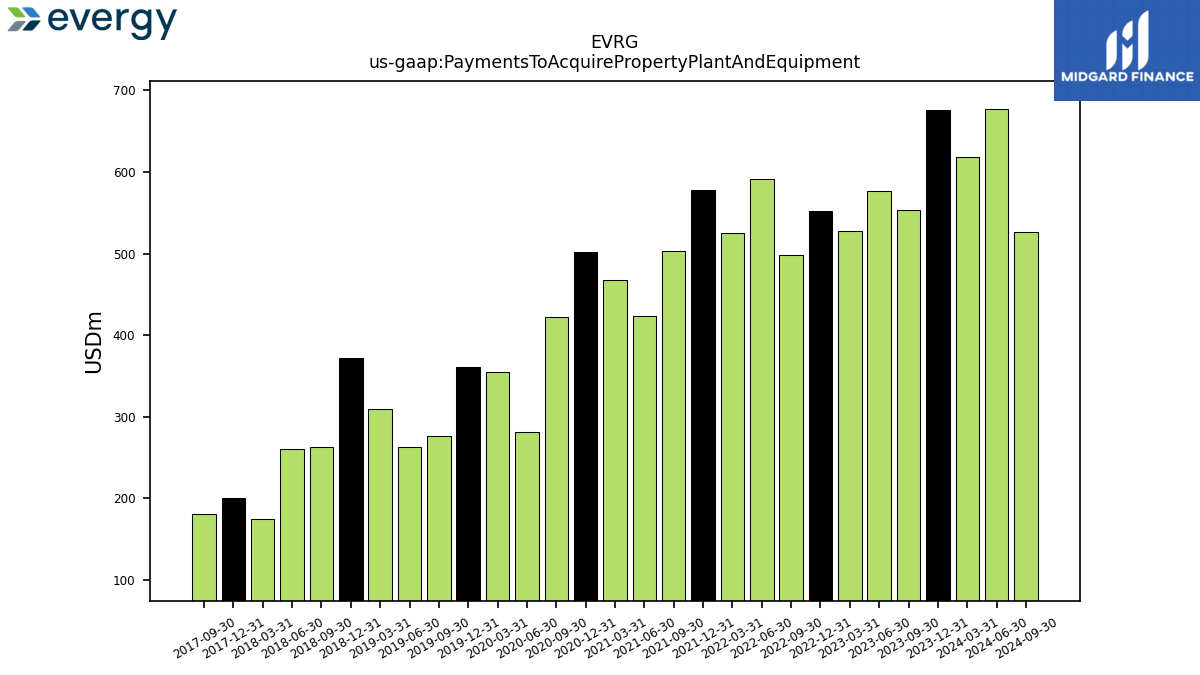The width and height of the screenshot is (1200, 675).
Task: Click the 500 y-axis tick label
Action: click(x=126, y=254)
